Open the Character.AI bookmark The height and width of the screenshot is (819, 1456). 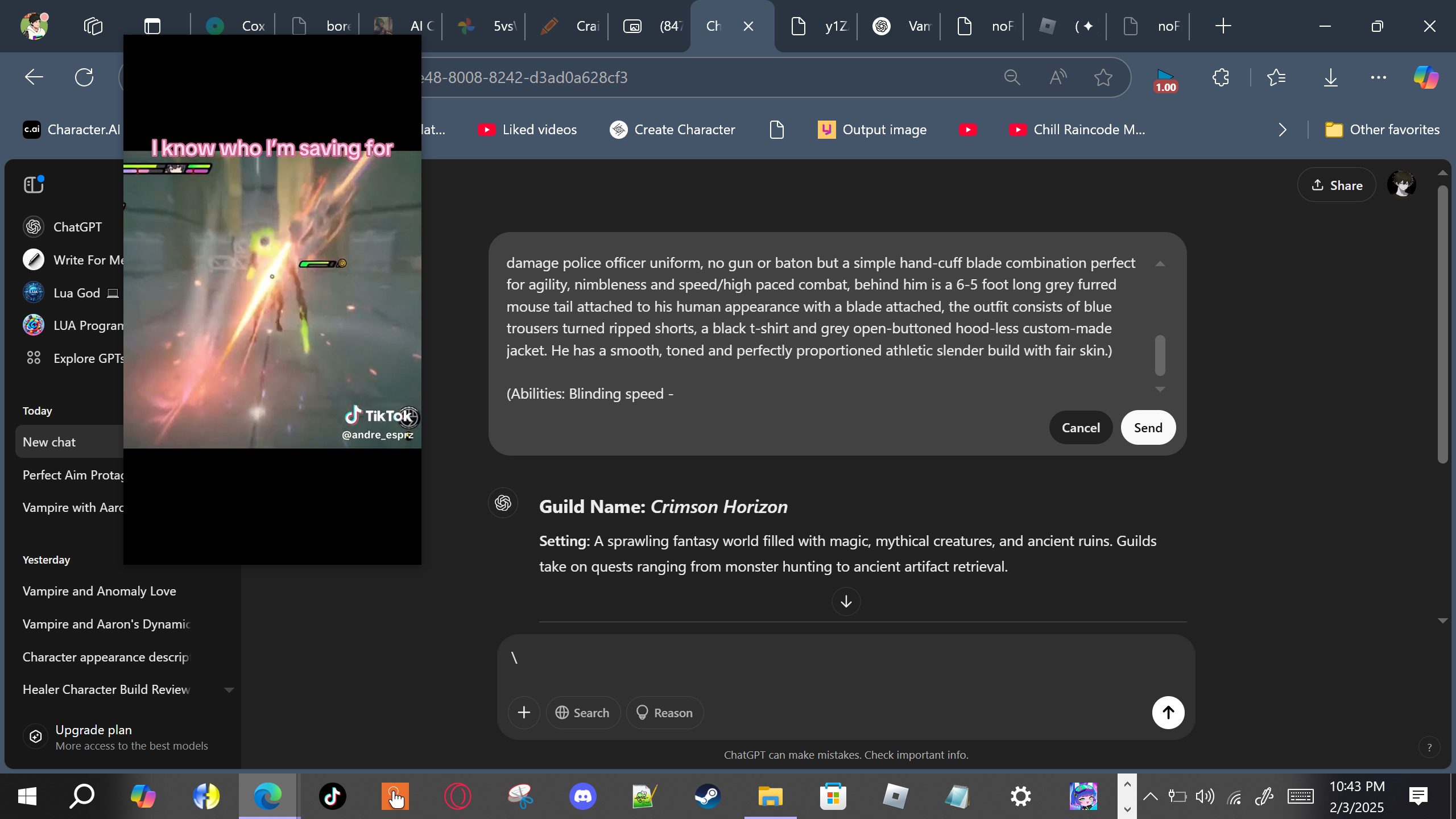[72, 130]
